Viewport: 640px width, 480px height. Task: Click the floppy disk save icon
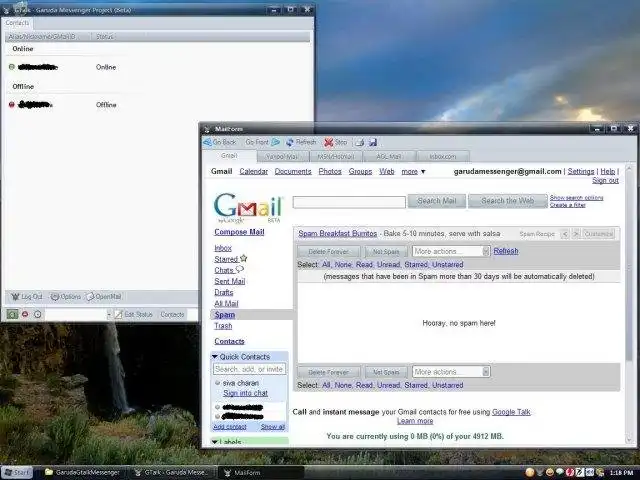pos(373,142)
